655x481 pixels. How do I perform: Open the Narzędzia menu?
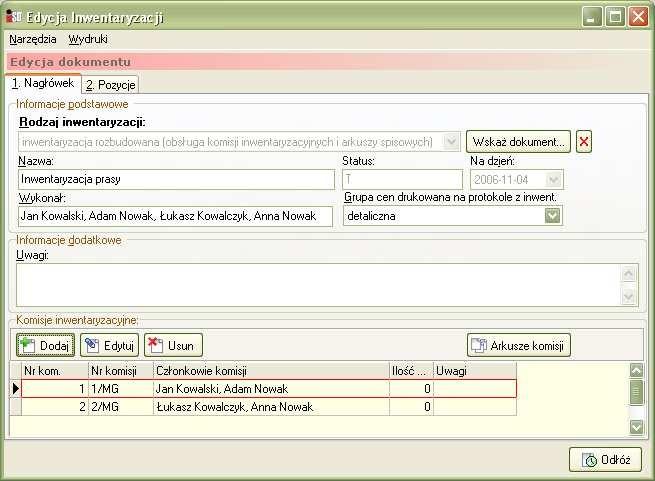pyautogui.click(x=33, y=39)
